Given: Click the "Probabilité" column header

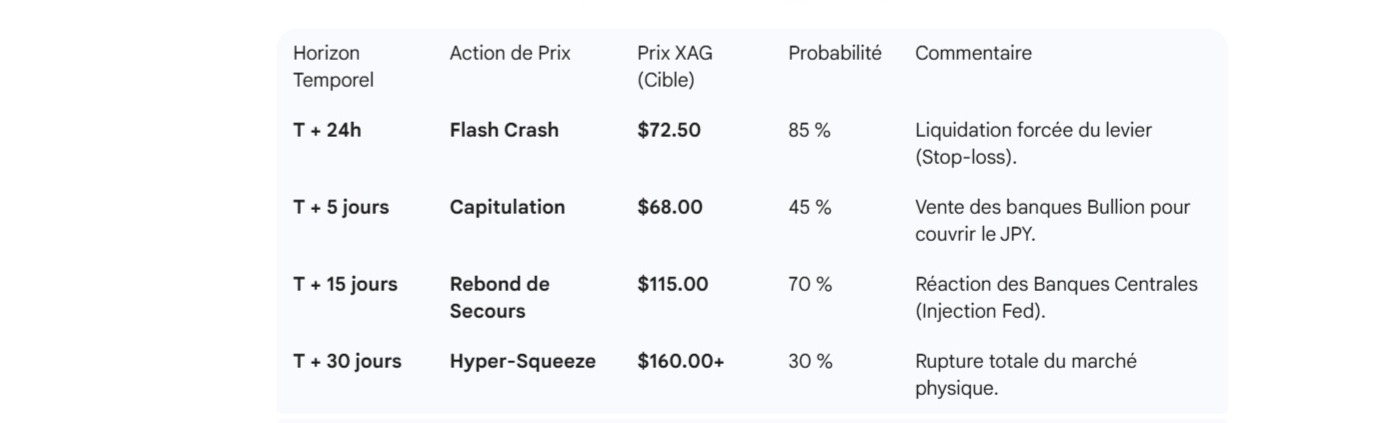Looking at the screenshot, I should click(x=835, y=54).
